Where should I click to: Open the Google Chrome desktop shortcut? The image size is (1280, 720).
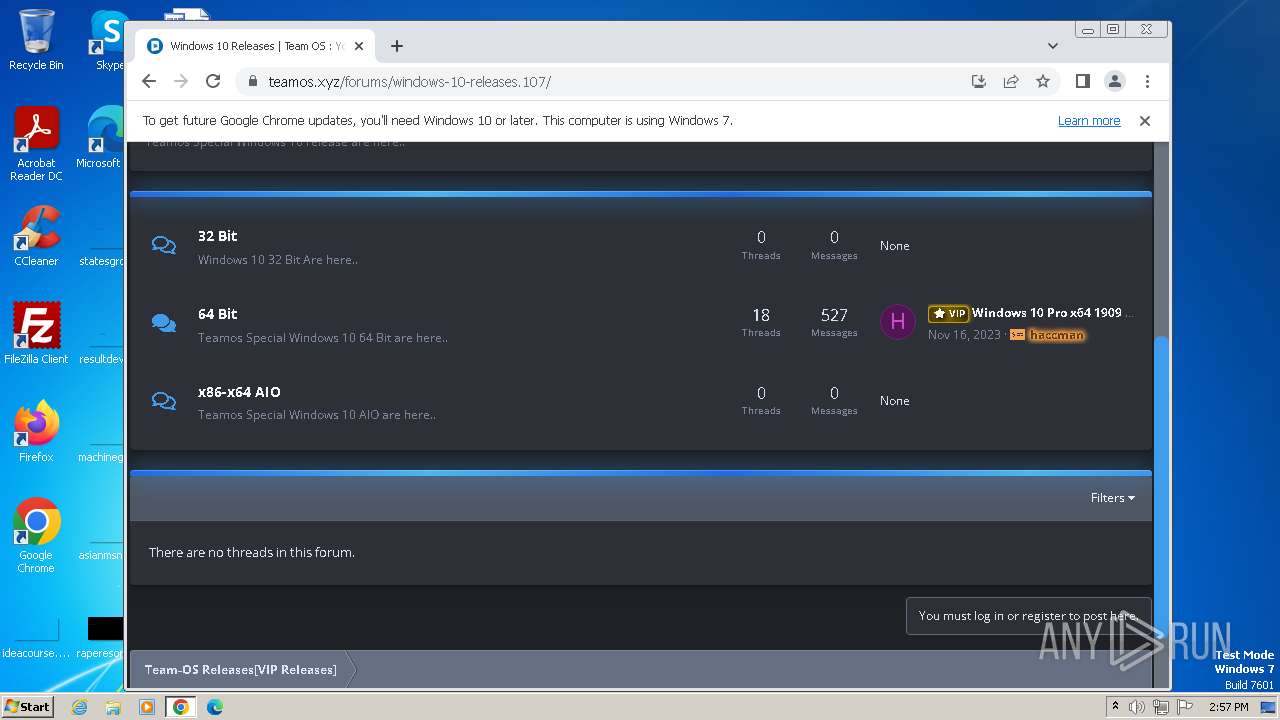click(36, 536)
